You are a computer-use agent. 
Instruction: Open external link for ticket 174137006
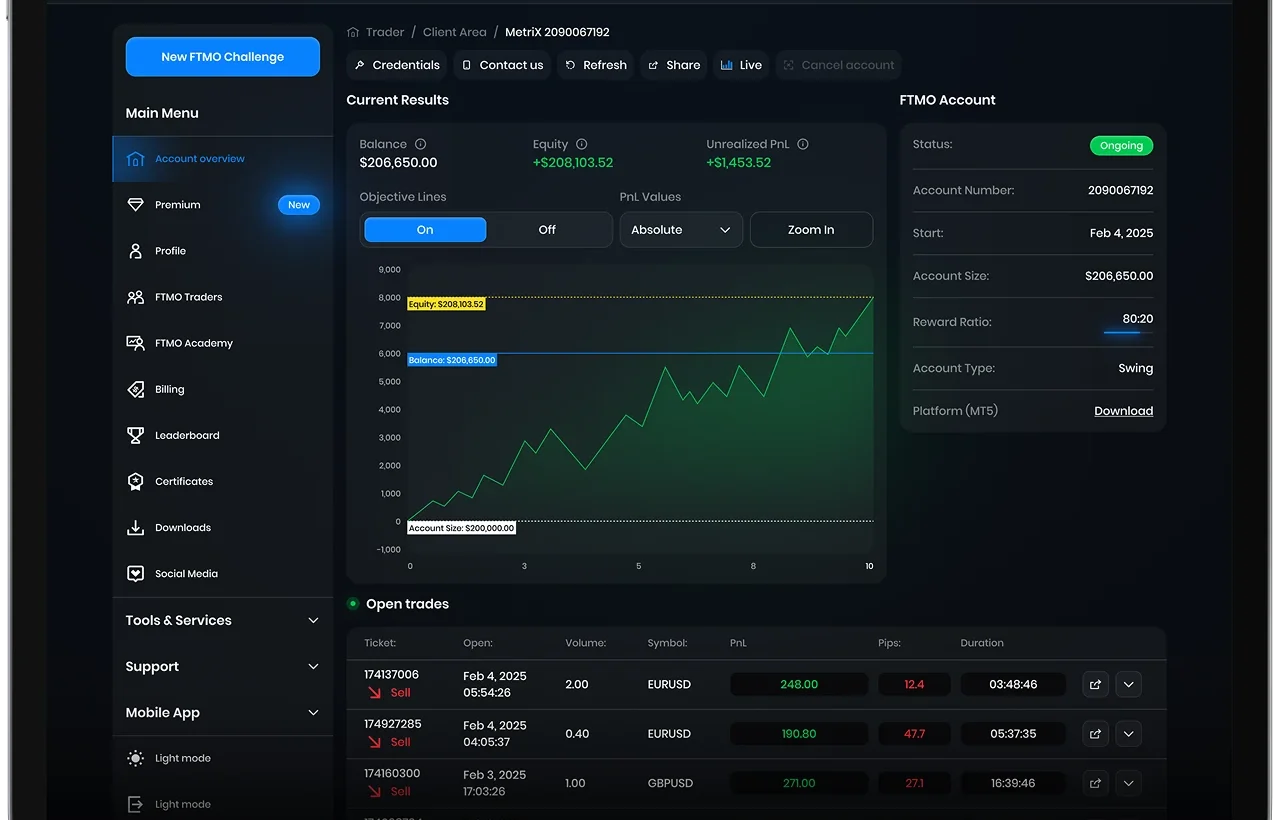tap(1095, 685)
